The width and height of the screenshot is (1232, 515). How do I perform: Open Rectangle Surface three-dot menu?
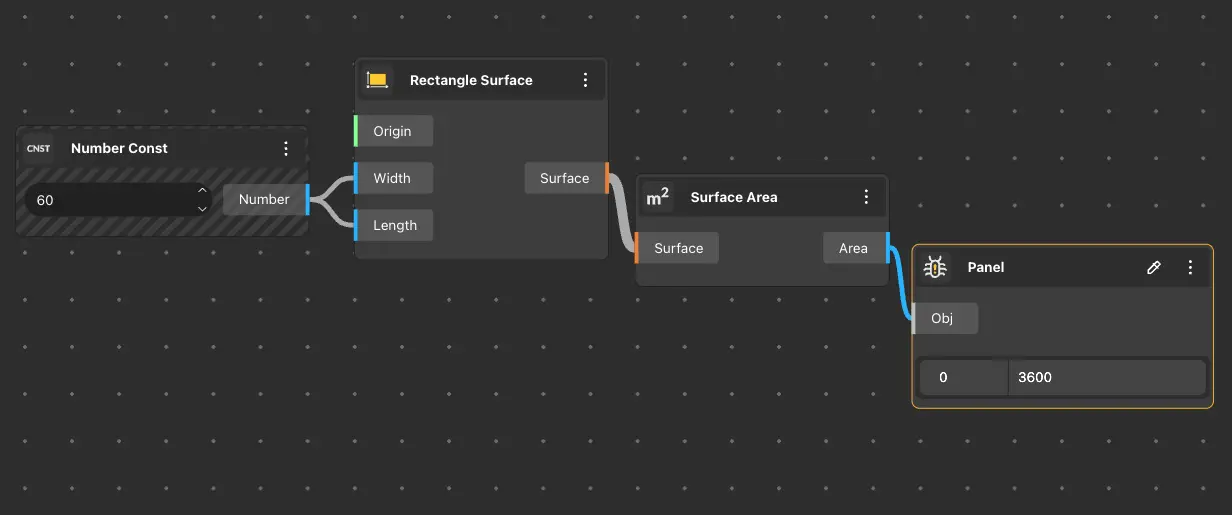[586, 80]
